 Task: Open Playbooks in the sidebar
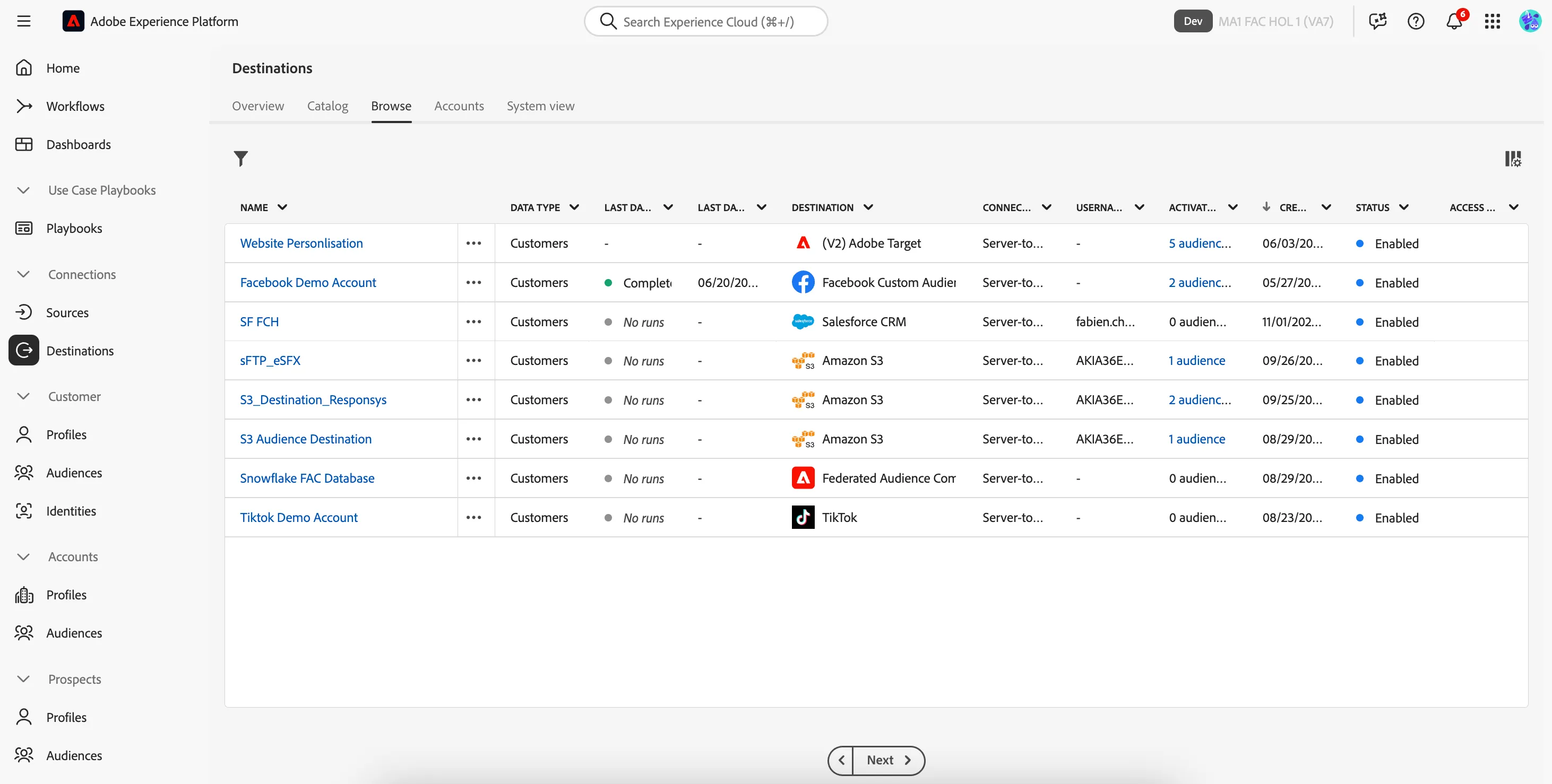[x=73, y=228]
